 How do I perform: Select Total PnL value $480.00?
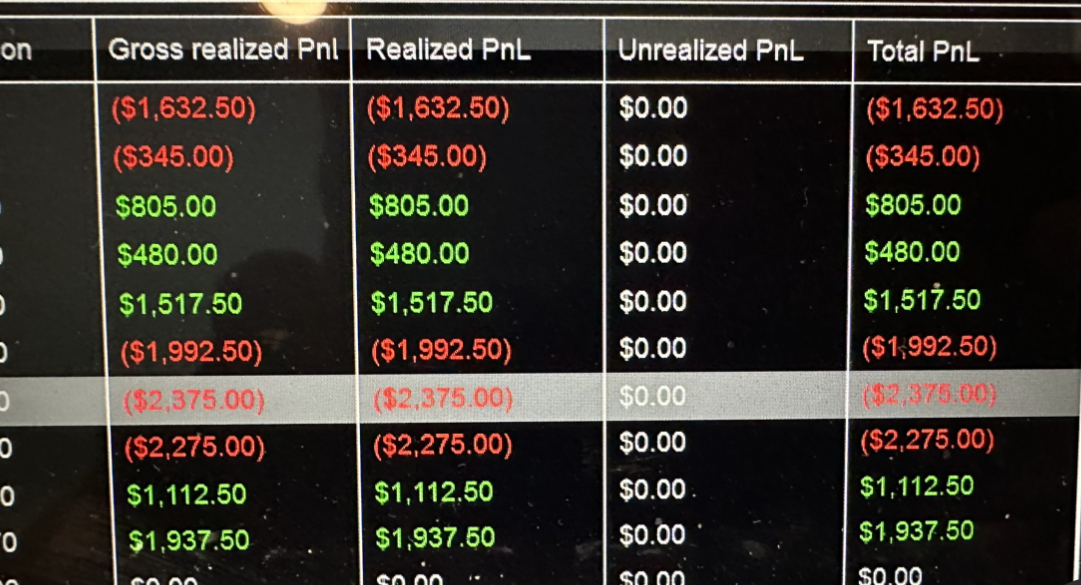click(x=911, y=252)
